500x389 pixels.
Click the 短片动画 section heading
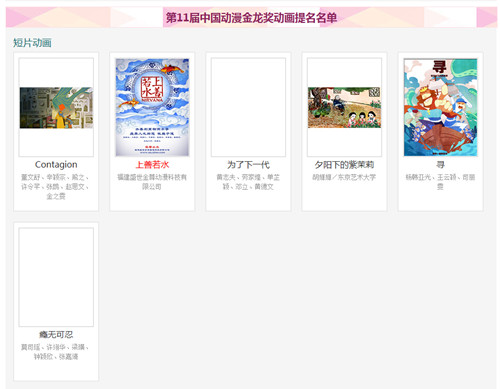(32, 43)
